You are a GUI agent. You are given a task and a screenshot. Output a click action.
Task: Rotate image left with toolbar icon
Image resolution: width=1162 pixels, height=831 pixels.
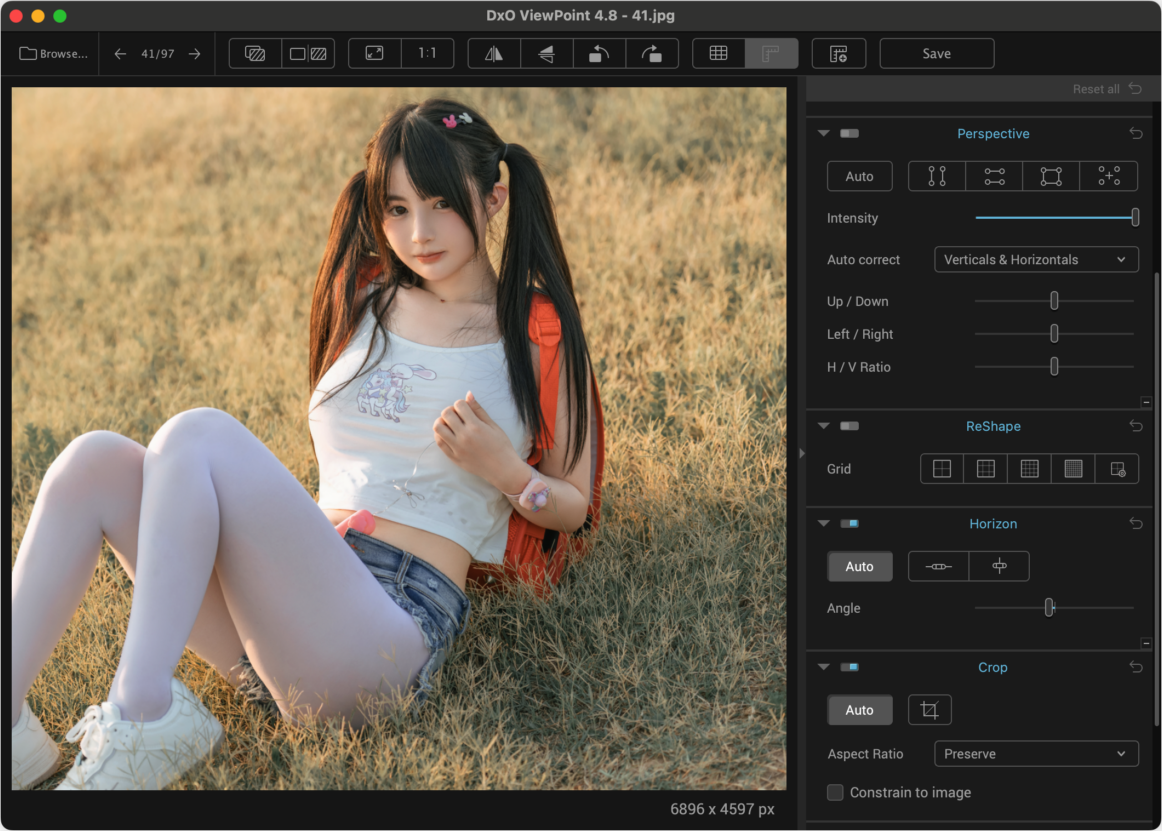[x=599, y=53]
